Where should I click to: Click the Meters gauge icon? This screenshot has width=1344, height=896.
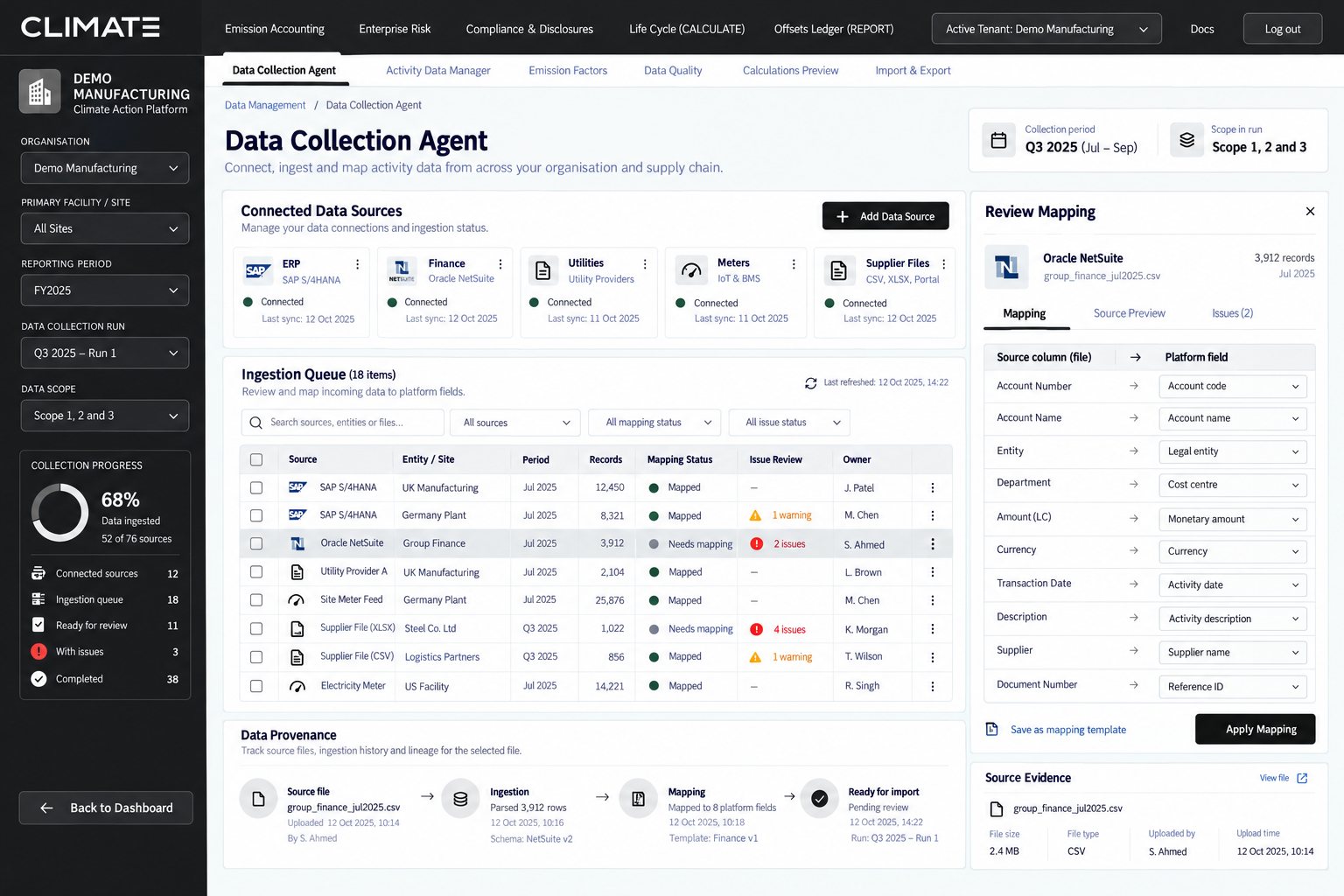tap(691, 270)
